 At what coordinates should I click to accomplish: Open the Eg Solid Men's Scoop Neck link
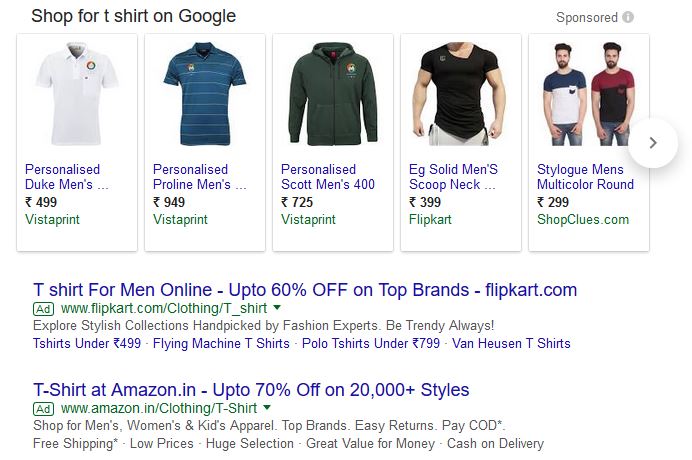click(453, 177)
